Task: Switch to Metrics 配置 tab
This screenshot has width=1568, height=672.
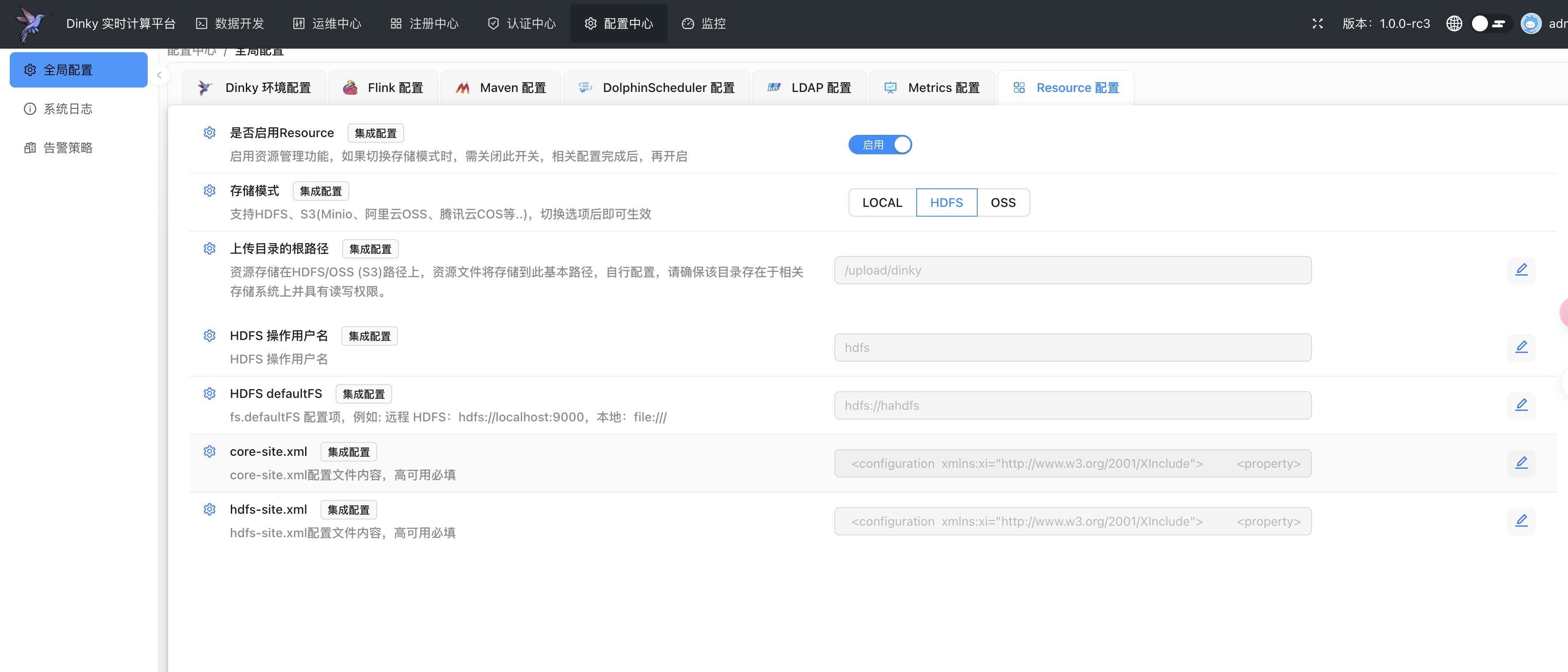Action: pos(931,88)
